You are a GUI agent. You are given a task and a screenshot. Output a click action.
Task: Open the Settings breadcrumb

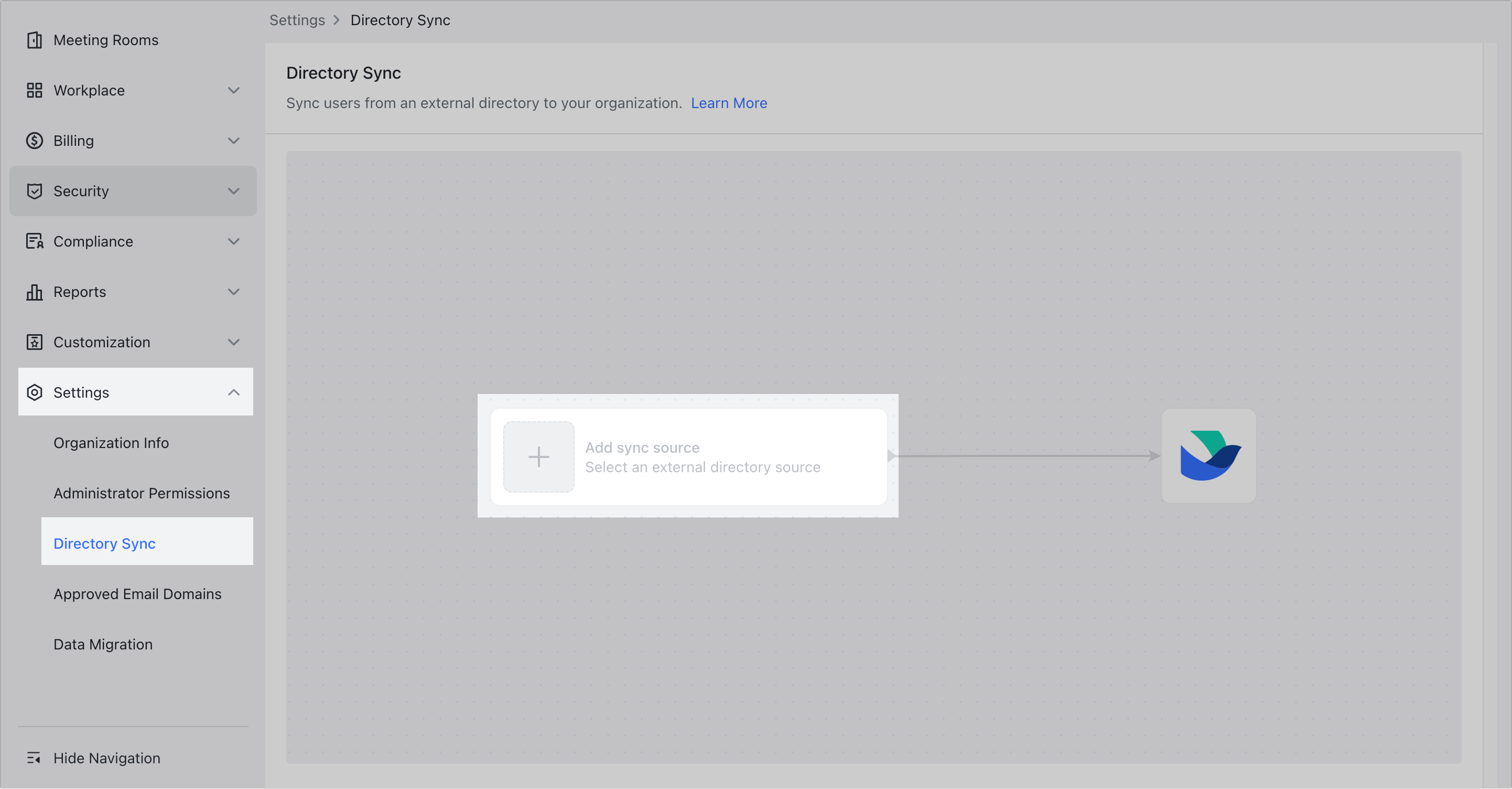click(297, 19)
